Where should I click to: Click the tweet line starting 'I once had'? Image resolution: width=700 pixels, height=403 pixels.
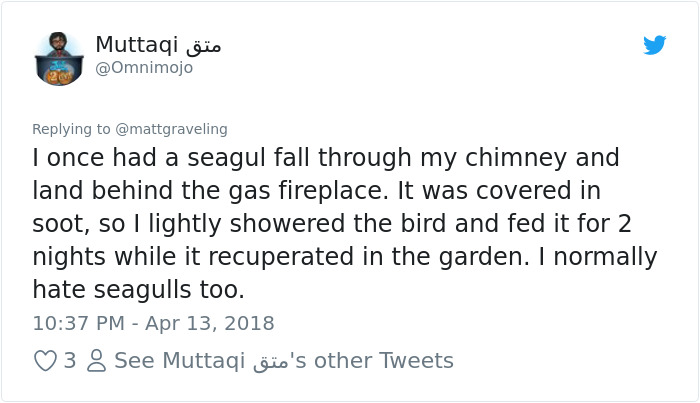pos(326,158)
